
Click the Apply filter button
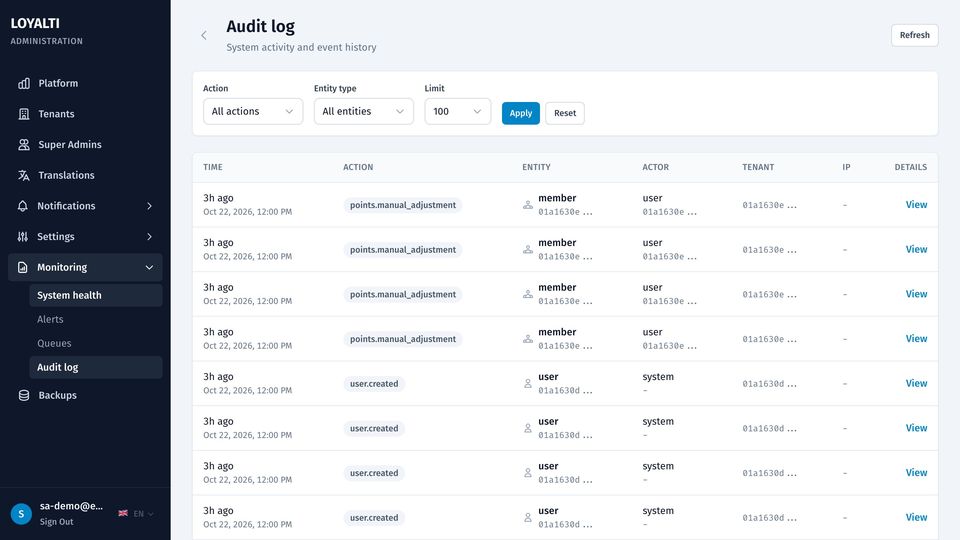pyautogui.click(x=520, y=113)
